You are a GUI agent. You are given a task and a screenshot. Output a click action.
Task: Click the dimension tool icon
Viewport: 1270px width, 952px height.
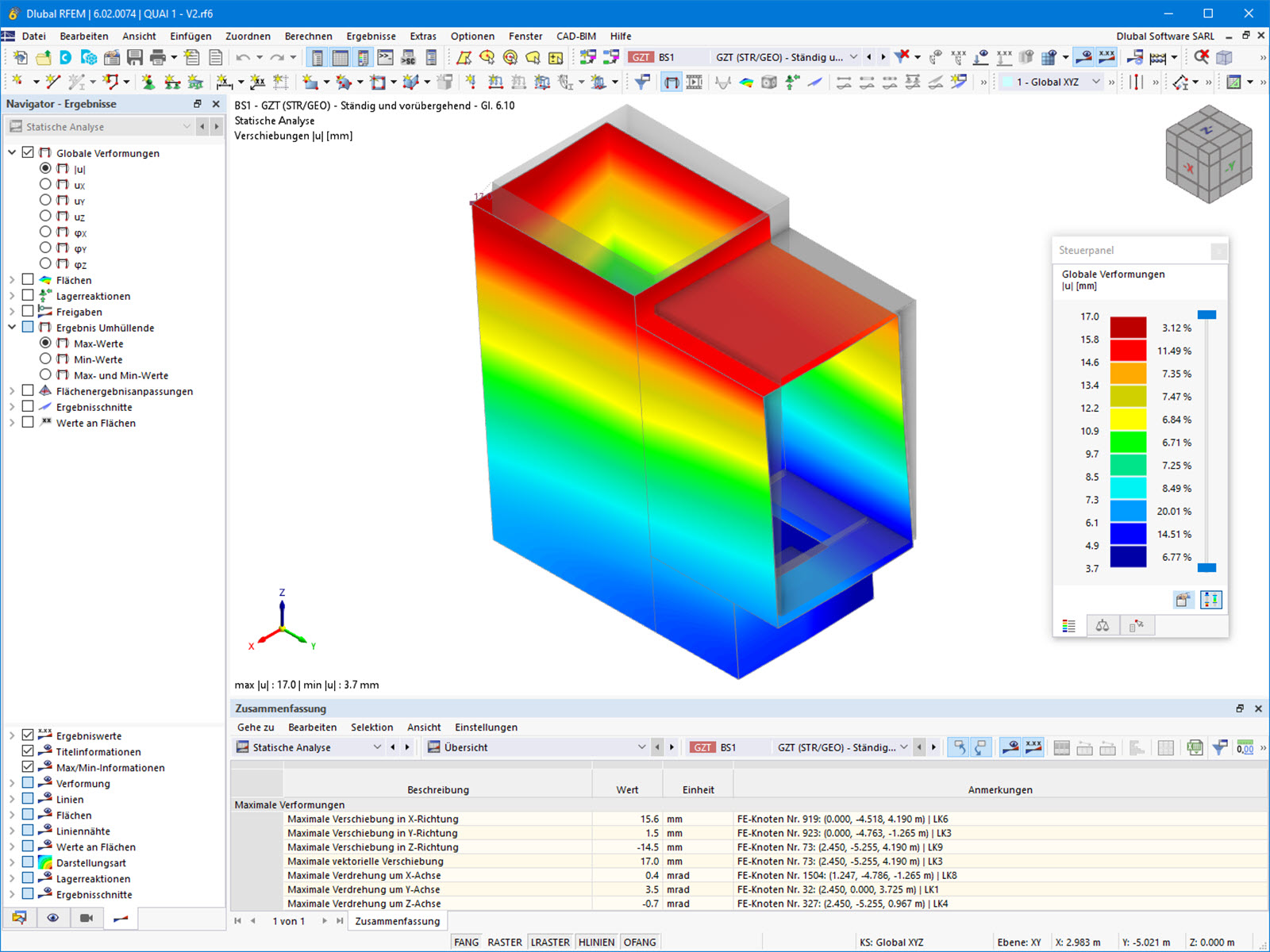pos(225,82)
